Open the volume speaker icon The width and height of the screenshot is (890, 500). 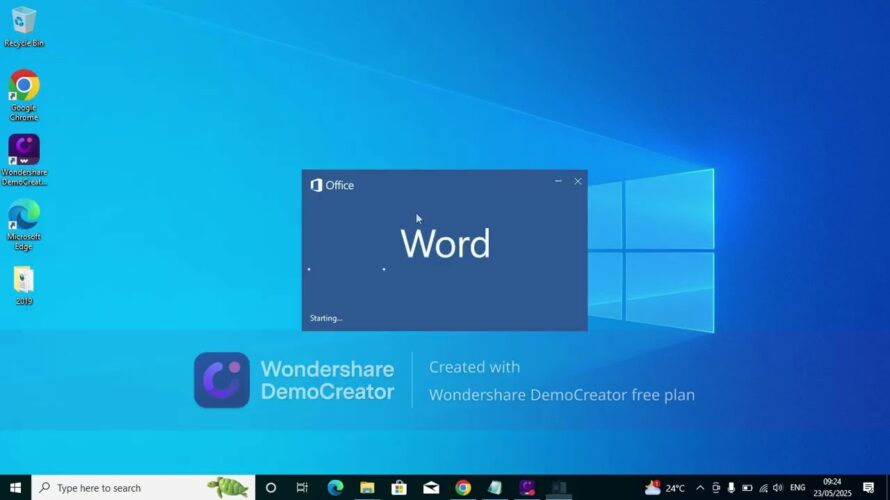tap(778, 488)
